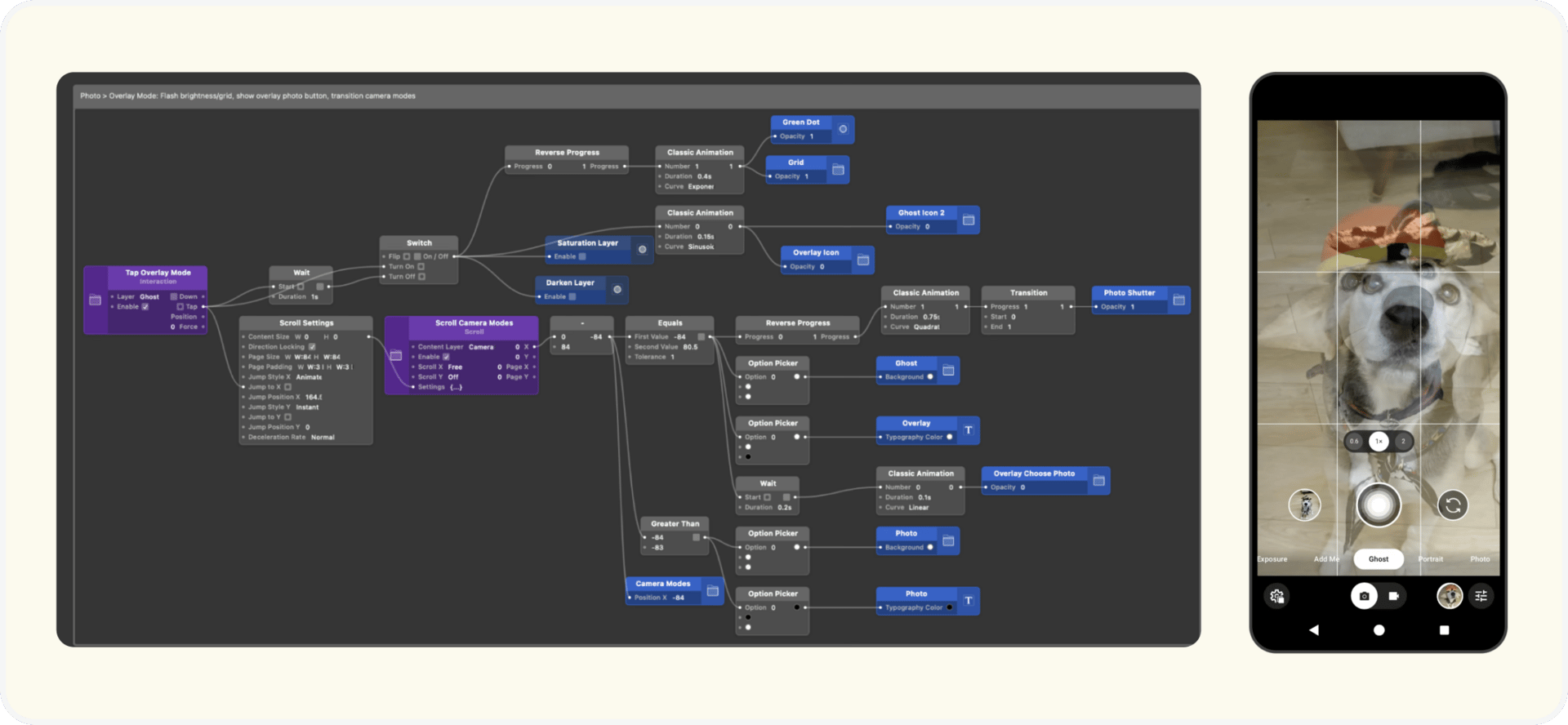Screen dimensions: 1568x725
Task: Click the Ghost Background patch layer icon
Action: (x=948, y=370)
